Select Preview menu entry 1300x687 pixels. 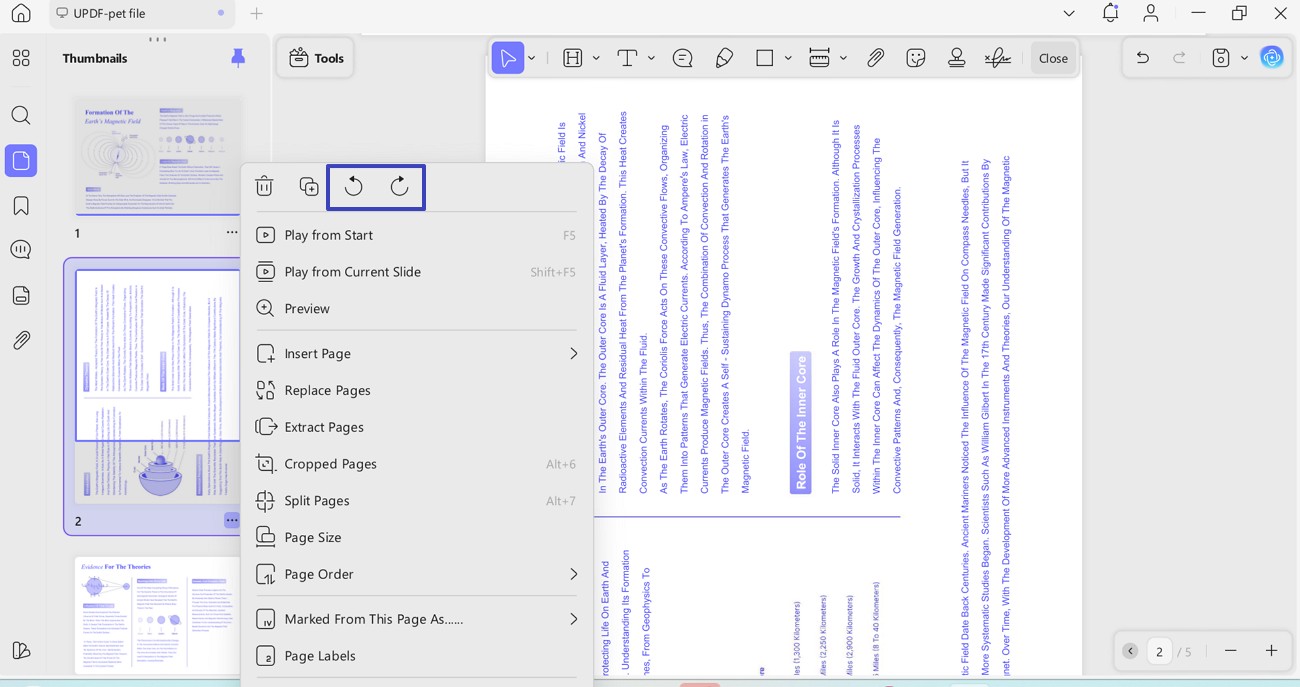(416, 309)
